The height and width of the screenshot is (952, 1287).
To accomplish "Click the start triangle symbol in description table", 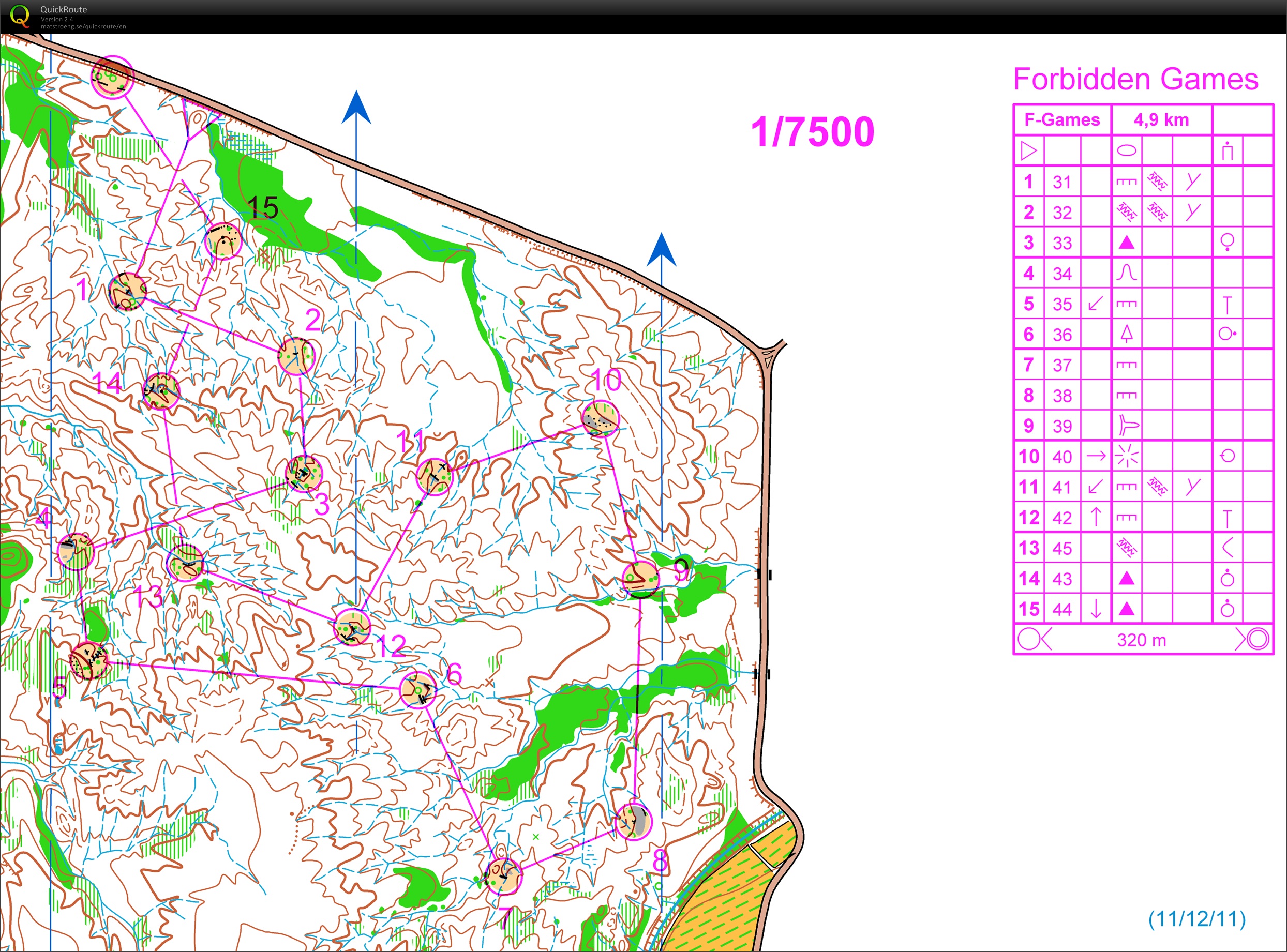I will pos(1029,151).
